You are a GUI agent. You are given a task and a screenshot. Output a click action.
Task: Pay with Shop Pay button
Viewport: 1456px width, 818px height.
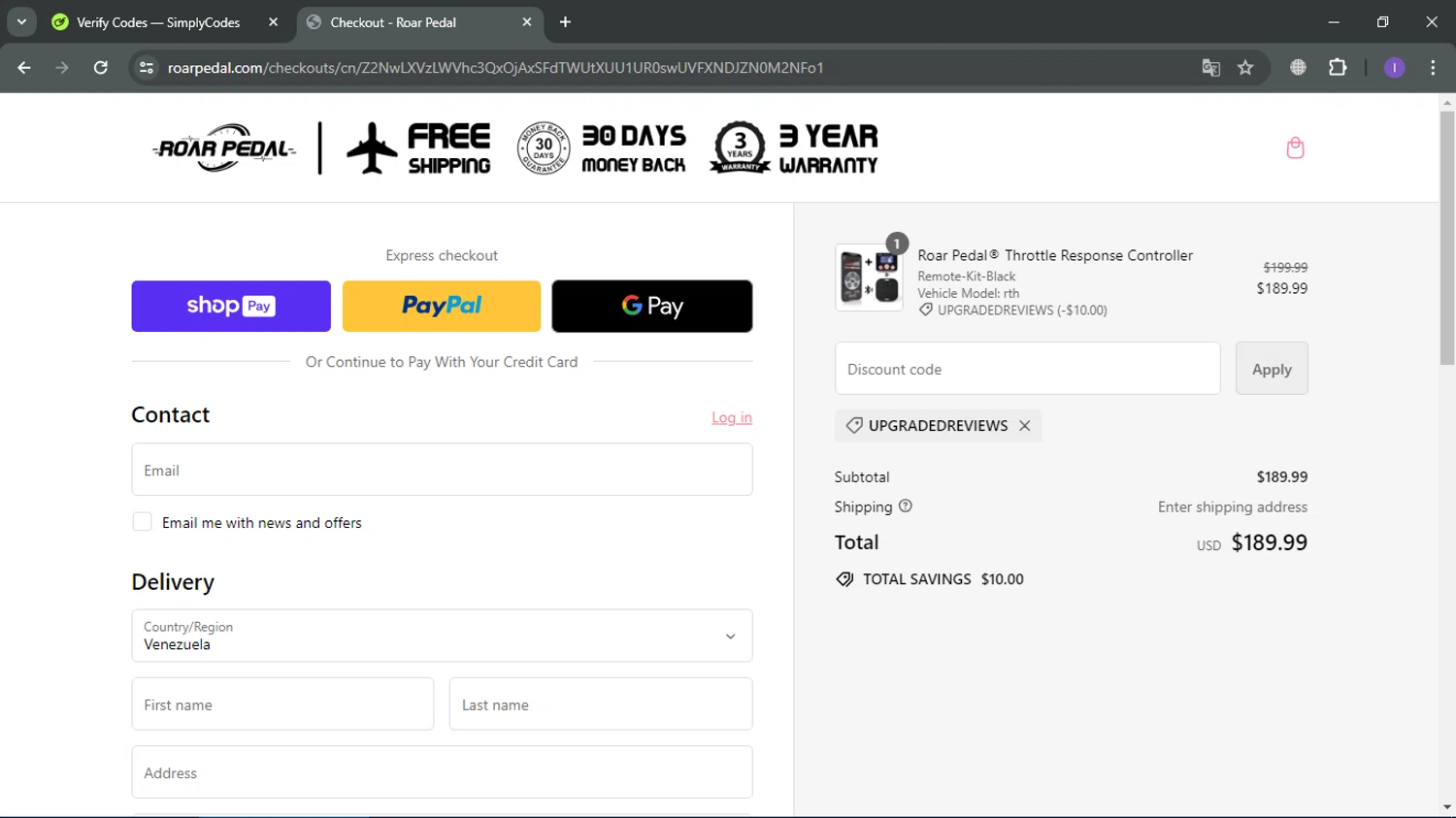pyautogui.click(x=231, y=306)
